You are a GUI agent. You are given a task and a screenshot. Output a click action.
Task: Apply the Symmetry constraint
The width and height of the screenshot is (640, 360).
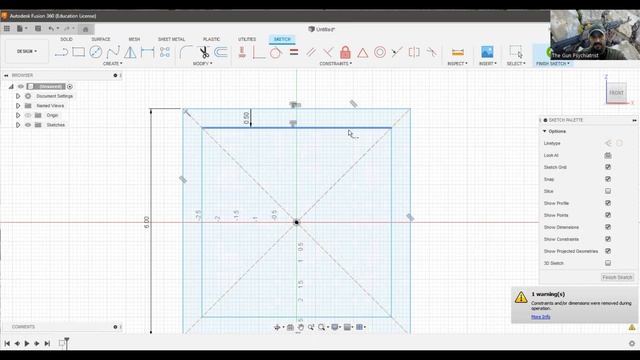pos(414,52)
